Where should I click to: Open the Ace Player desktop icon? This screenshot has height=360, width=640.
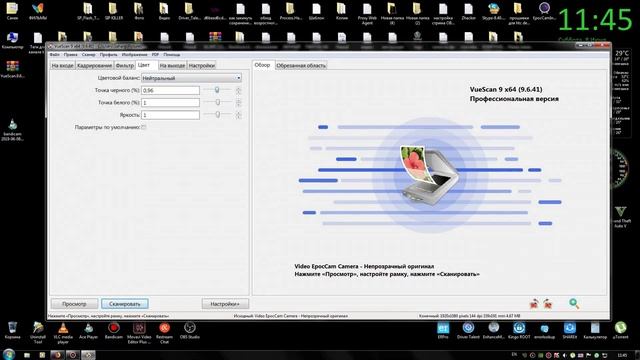pos(88,330)
